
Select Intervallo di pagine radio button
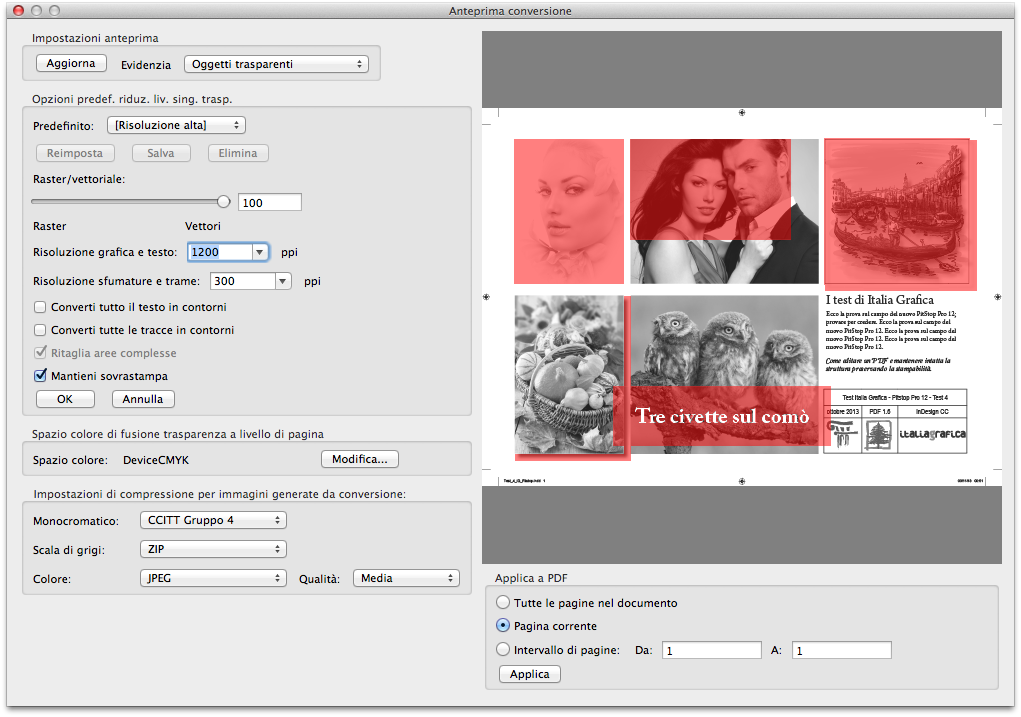[503, 649]
